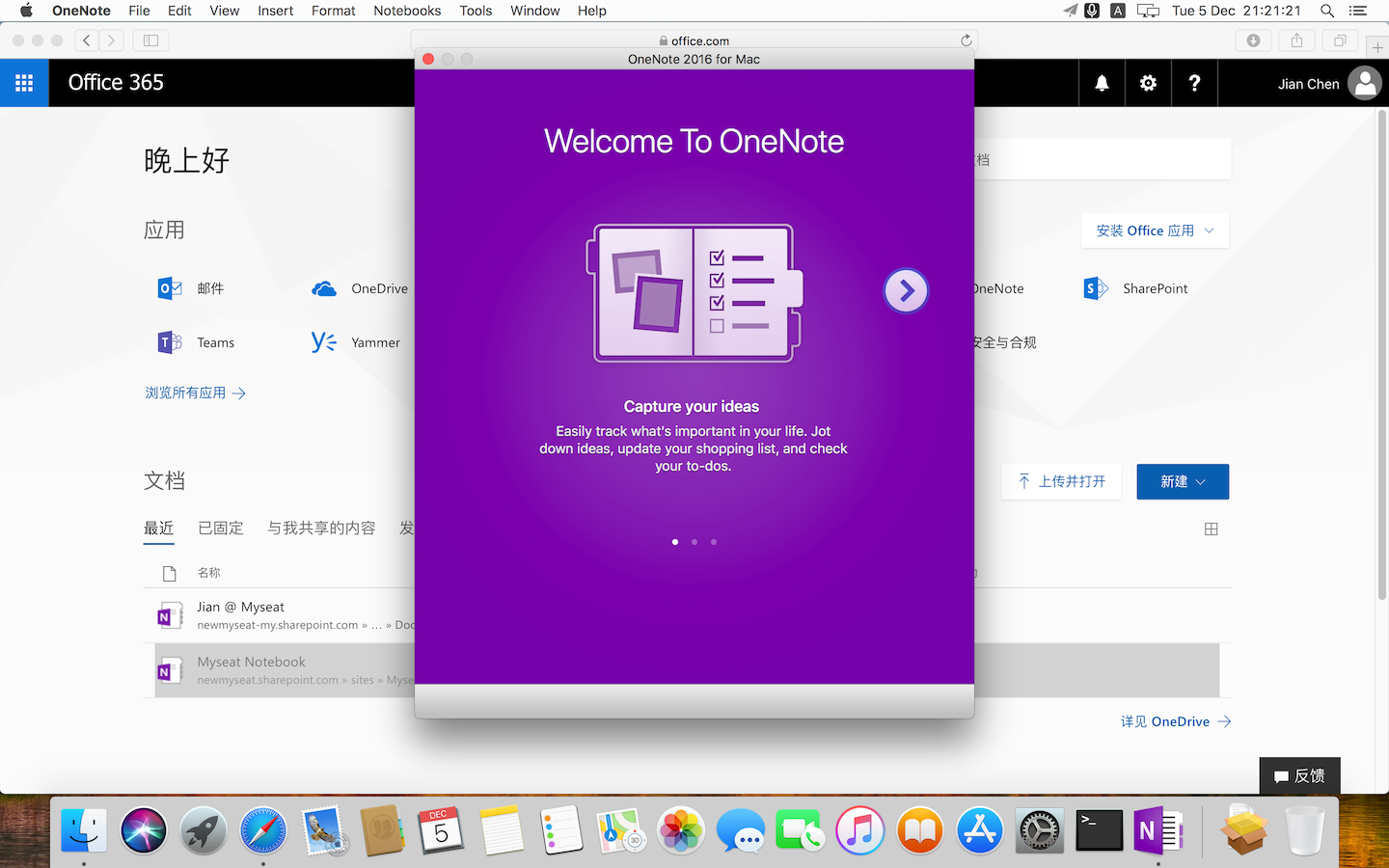Viewport: 1389px width, 868px height.
Task: Select the 最近 documents tab
Action: [159, 529]
